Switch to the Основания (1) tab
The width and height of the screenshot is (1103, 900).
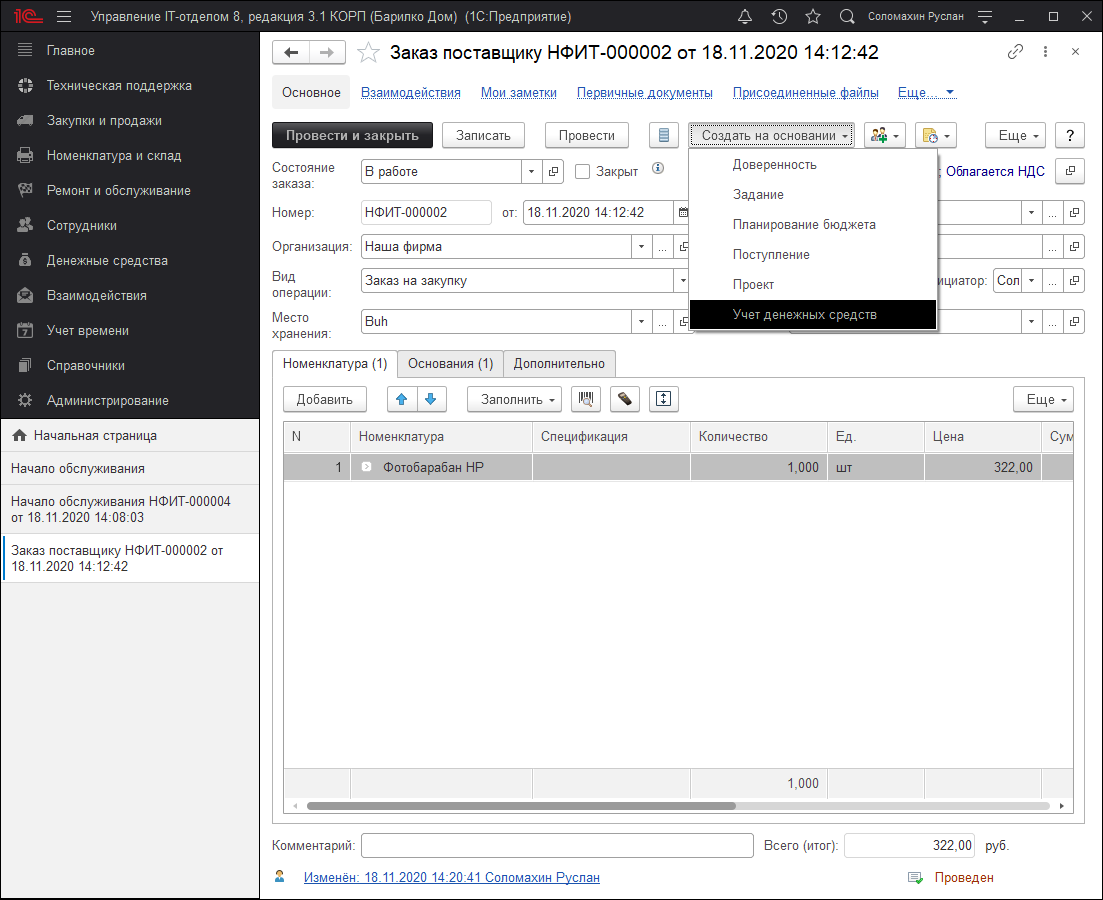450,364
